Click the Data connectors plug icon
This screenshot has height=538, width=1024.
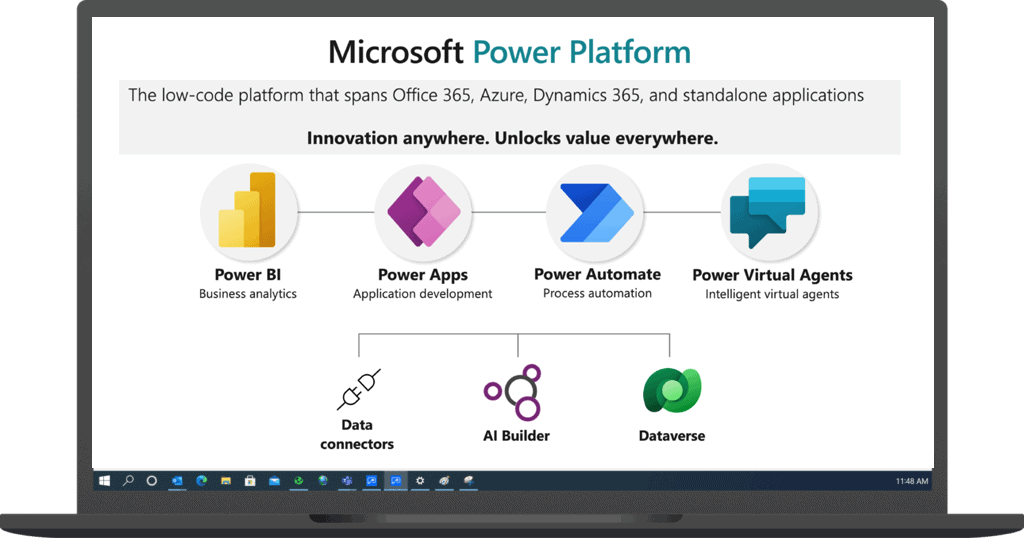pyautogui.click(x=359, y=390)
